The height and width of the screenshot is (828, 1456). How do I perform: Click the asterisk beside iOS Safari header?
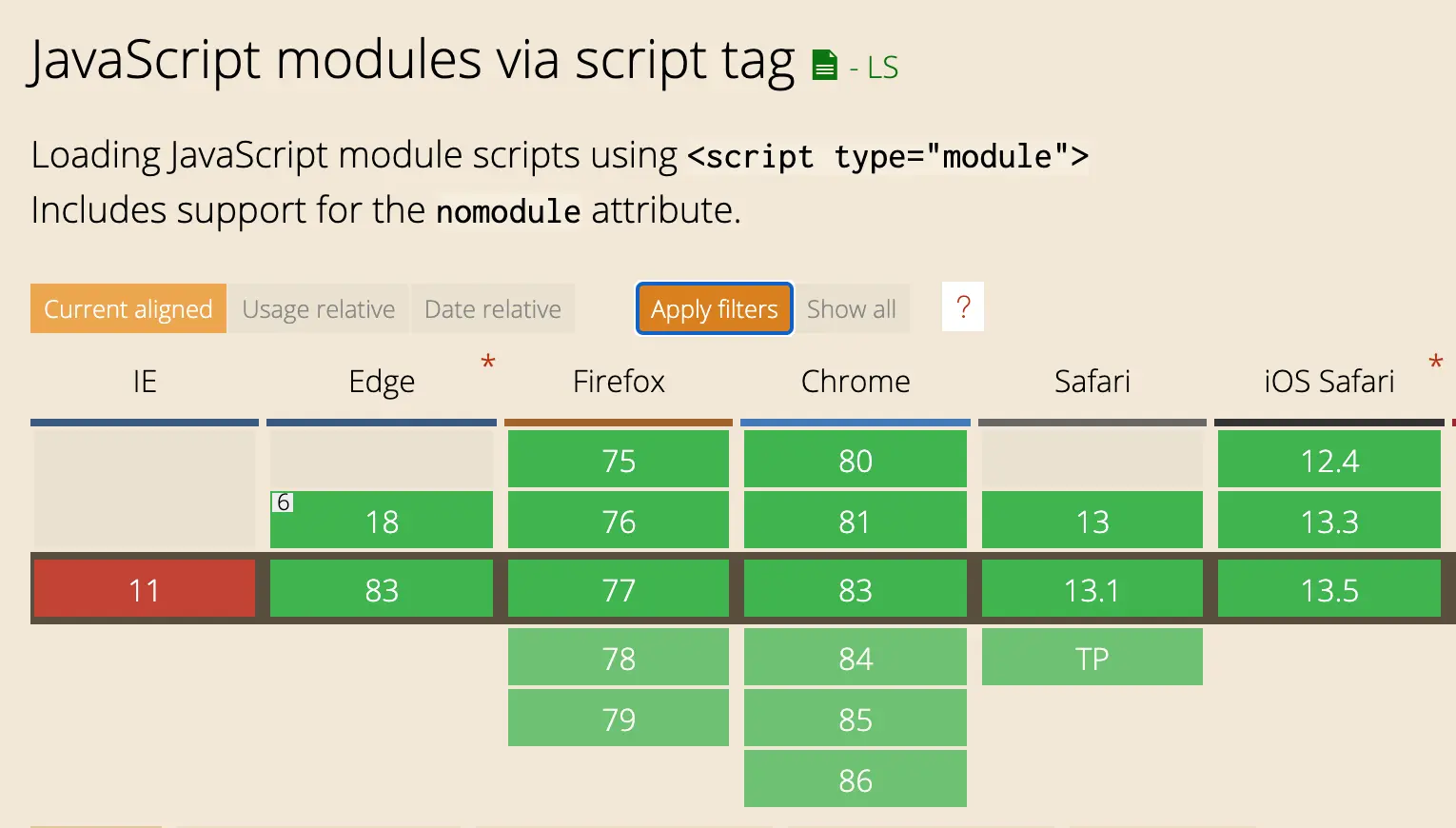1435,363
